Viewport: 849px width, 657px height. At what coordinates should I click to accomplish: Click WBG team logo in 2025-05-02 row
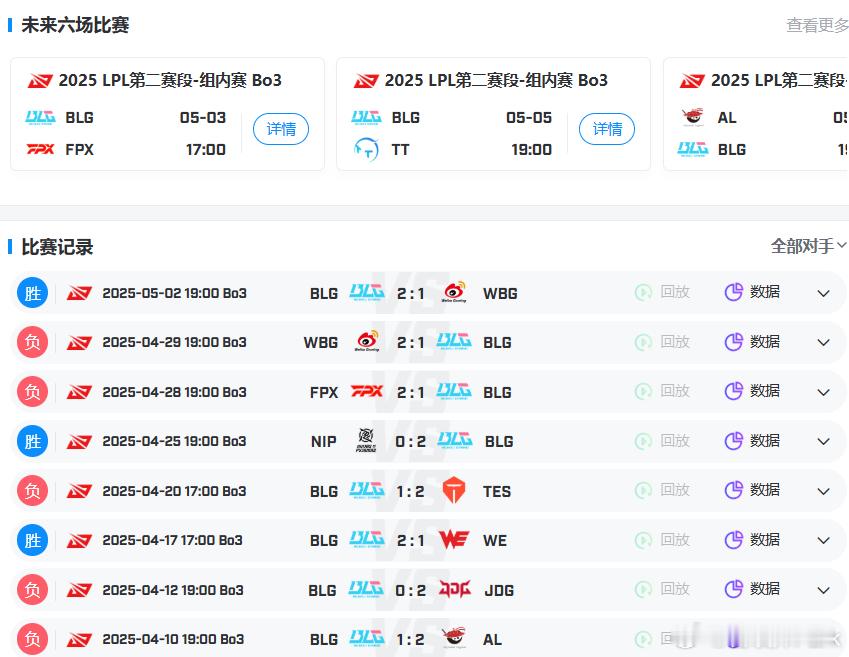coord(454,292)
